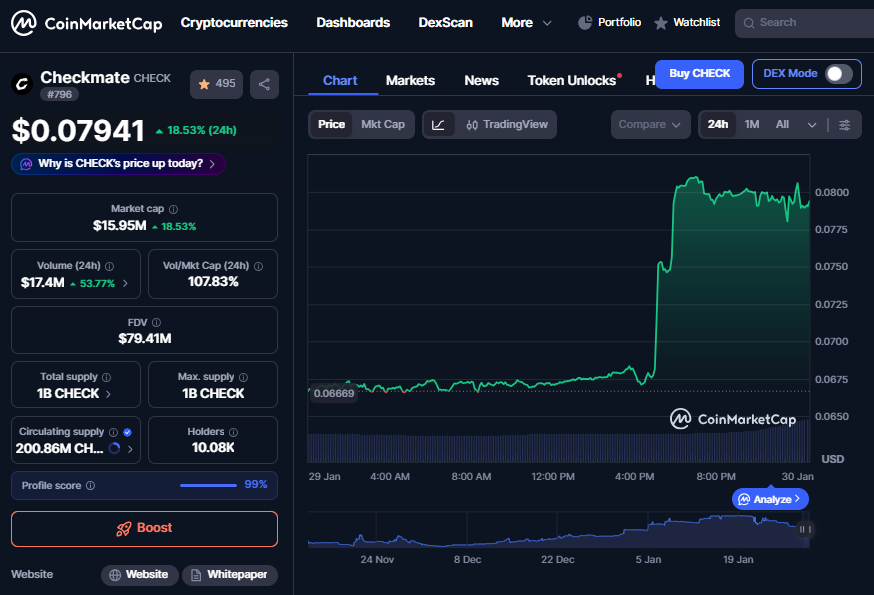Show Circulating supply info icon
This screenshot has width=874, height=595.
click(x=113, y=432)
